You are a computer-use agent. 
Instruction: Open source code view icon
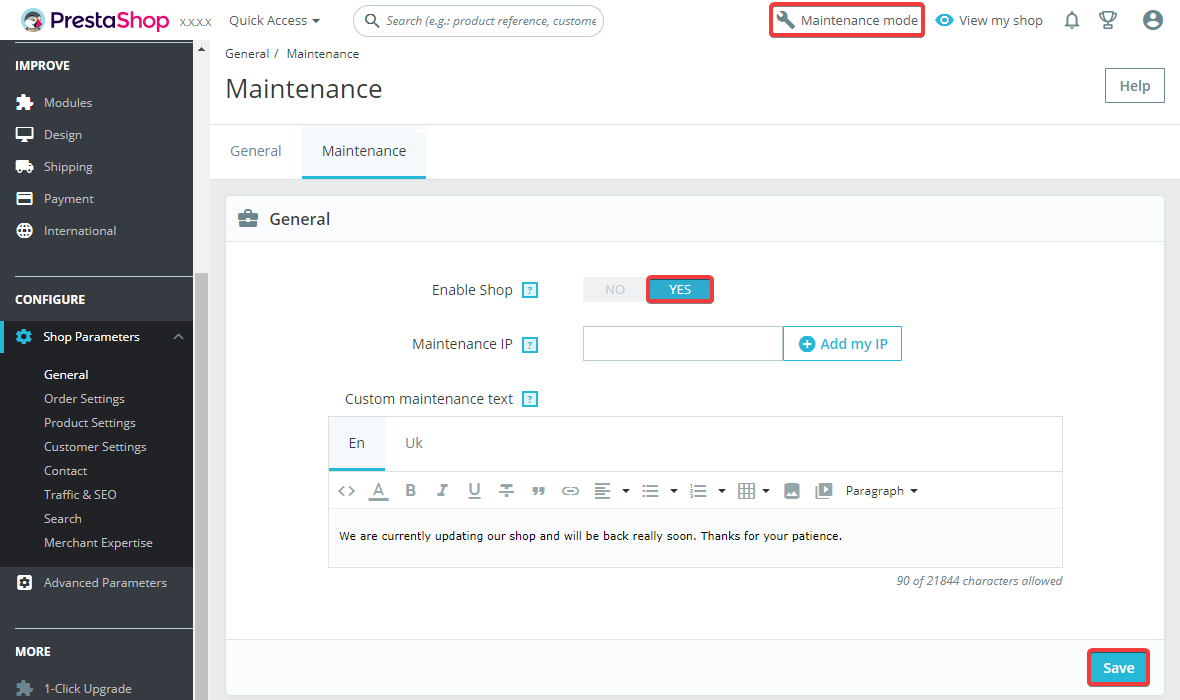coord(346,491)
